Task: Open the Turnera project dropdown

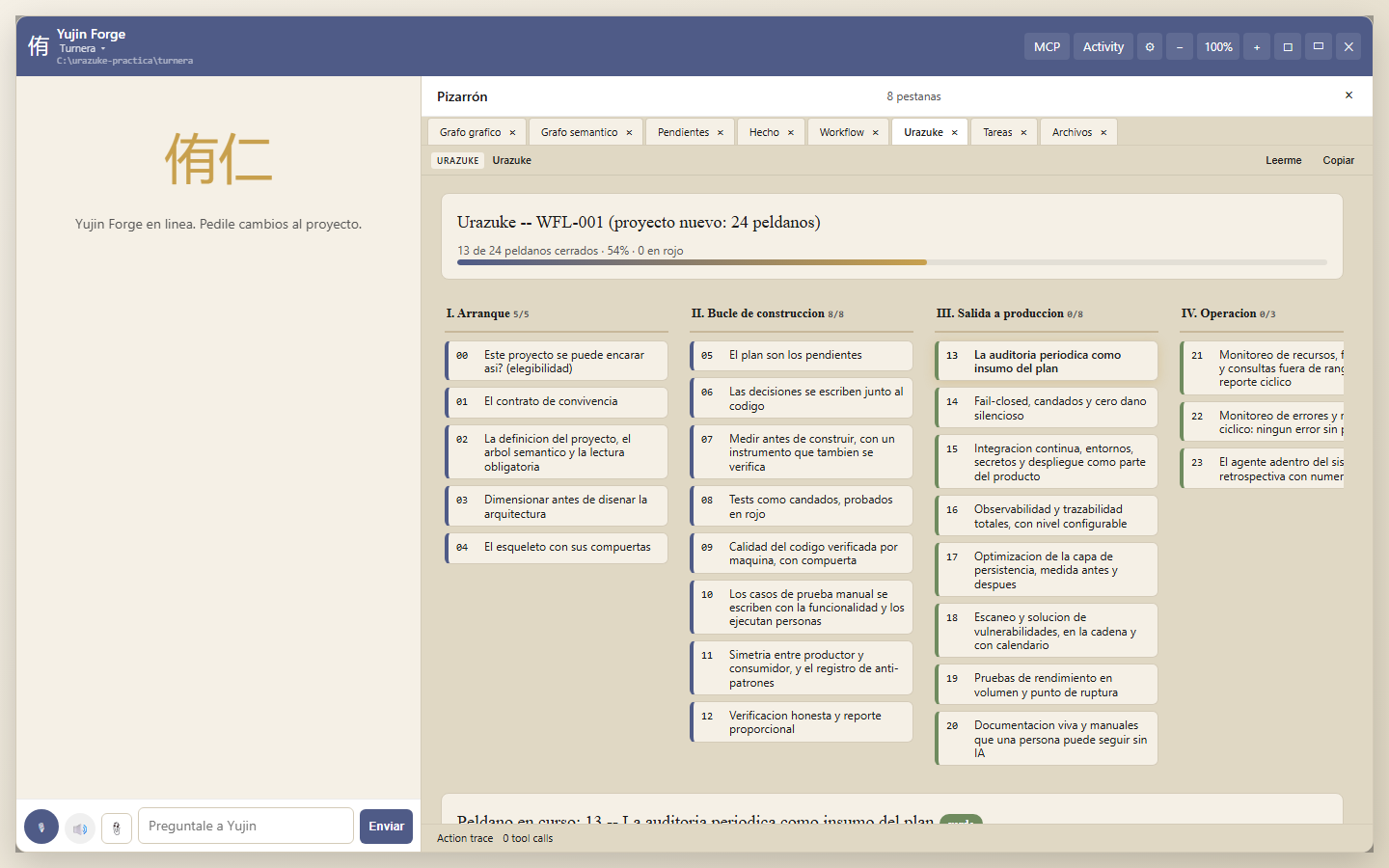Action: click(82, 48)
